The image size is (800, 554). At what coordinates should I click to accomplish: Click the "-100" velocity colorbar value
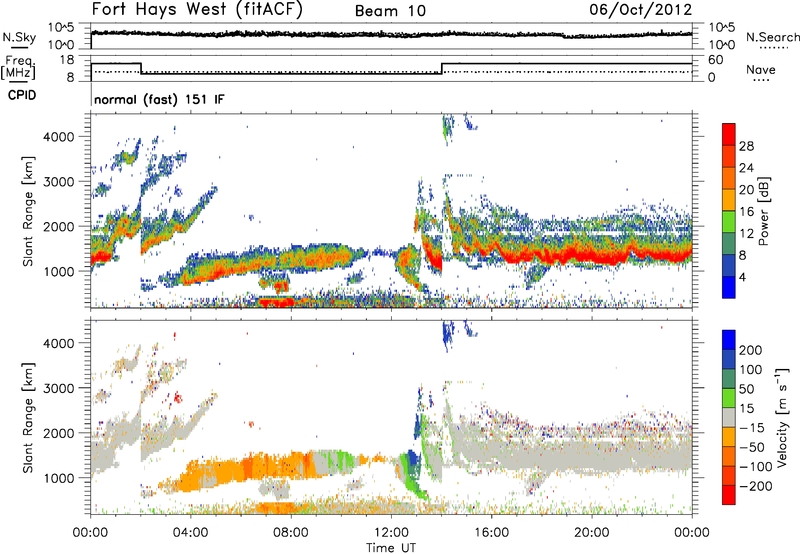point(755,466)
